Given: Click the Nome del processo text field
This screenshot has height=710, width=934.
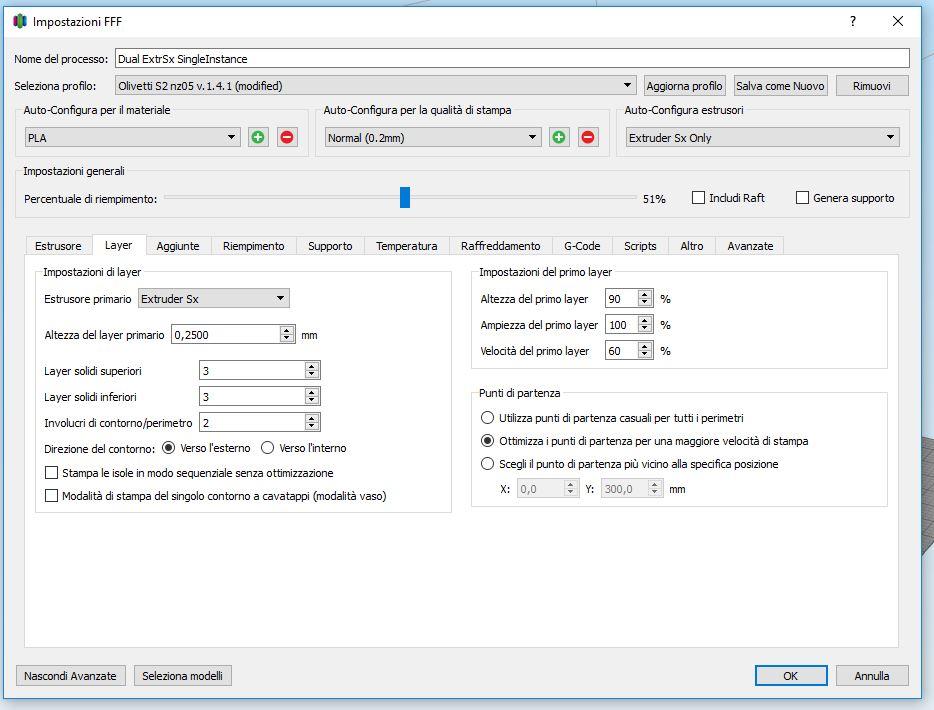Looking at the screenshot, I should tap(512, 59).
